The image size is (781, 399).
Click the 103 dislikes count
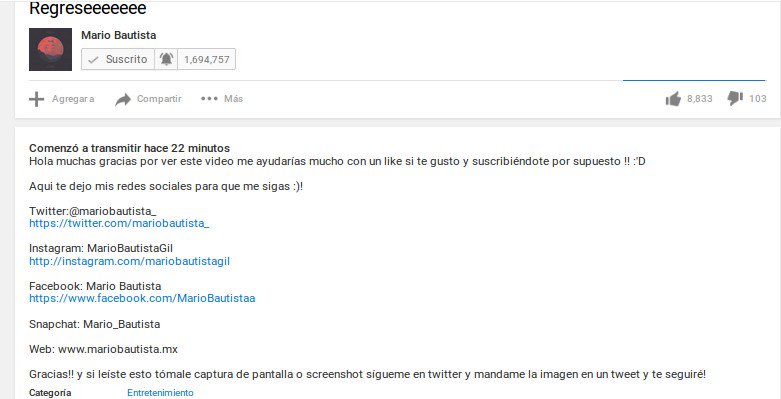tap(758, 99)
